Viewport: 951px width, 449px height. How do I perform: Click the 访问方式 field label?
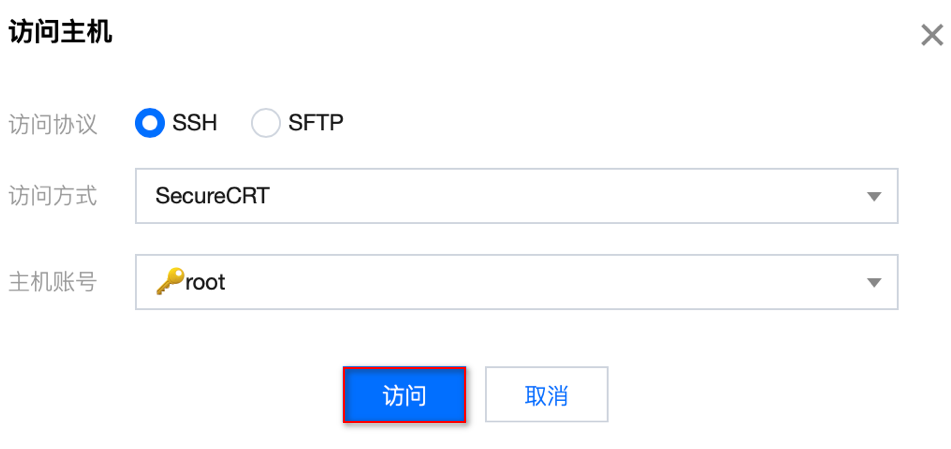(x=53, y=196)
